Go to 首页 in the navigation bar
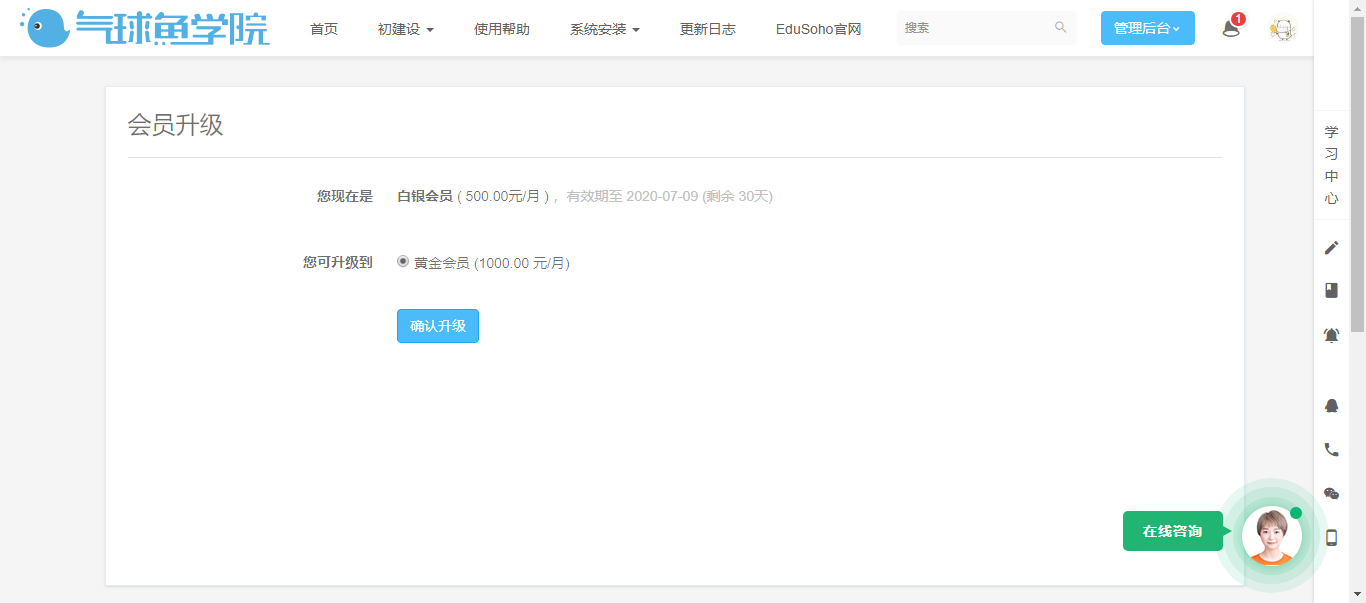The image size is (1366, 603). (x=324, y=29)
